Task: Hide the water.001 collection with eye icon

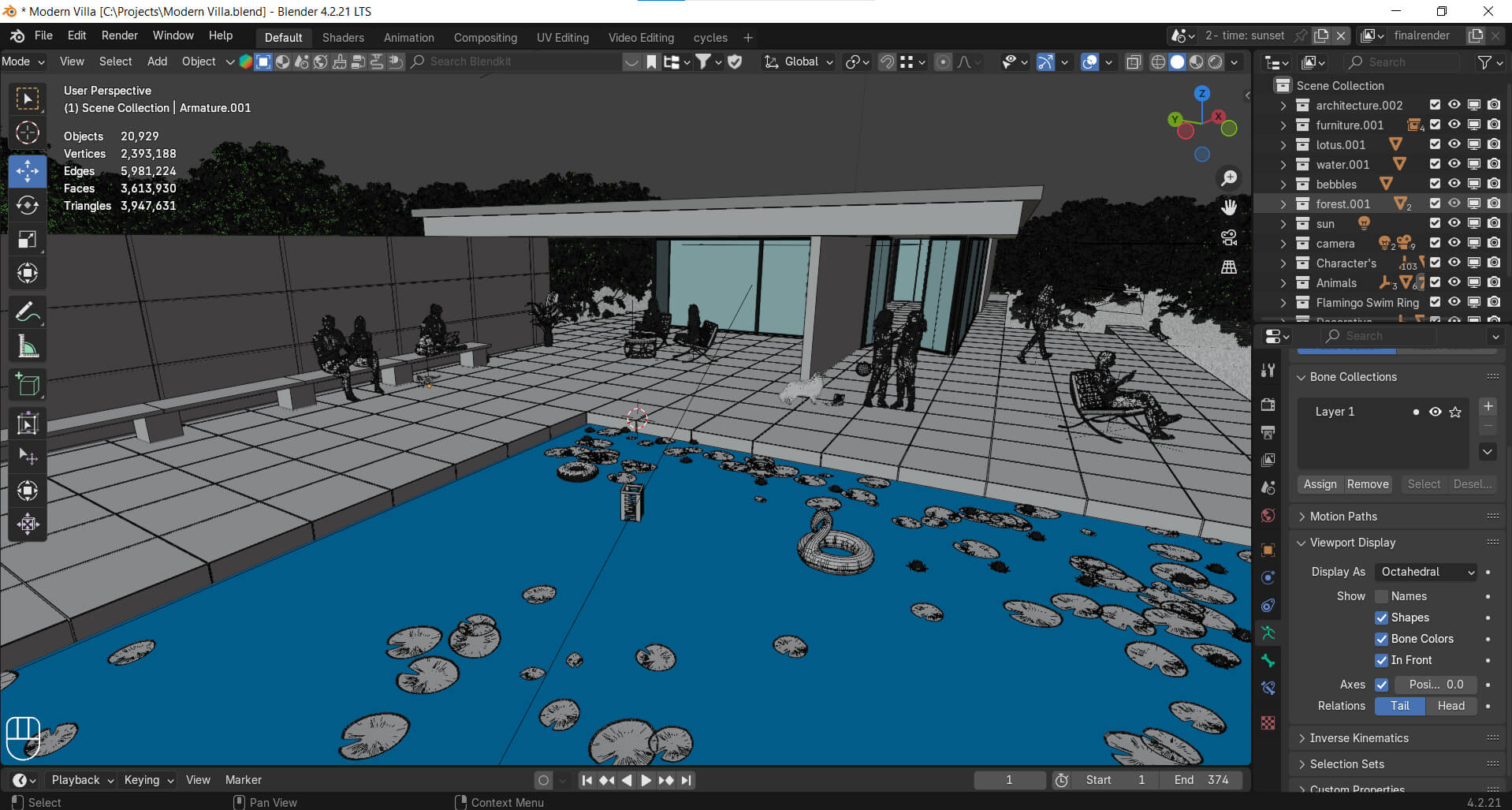Action: [1454, 164]
